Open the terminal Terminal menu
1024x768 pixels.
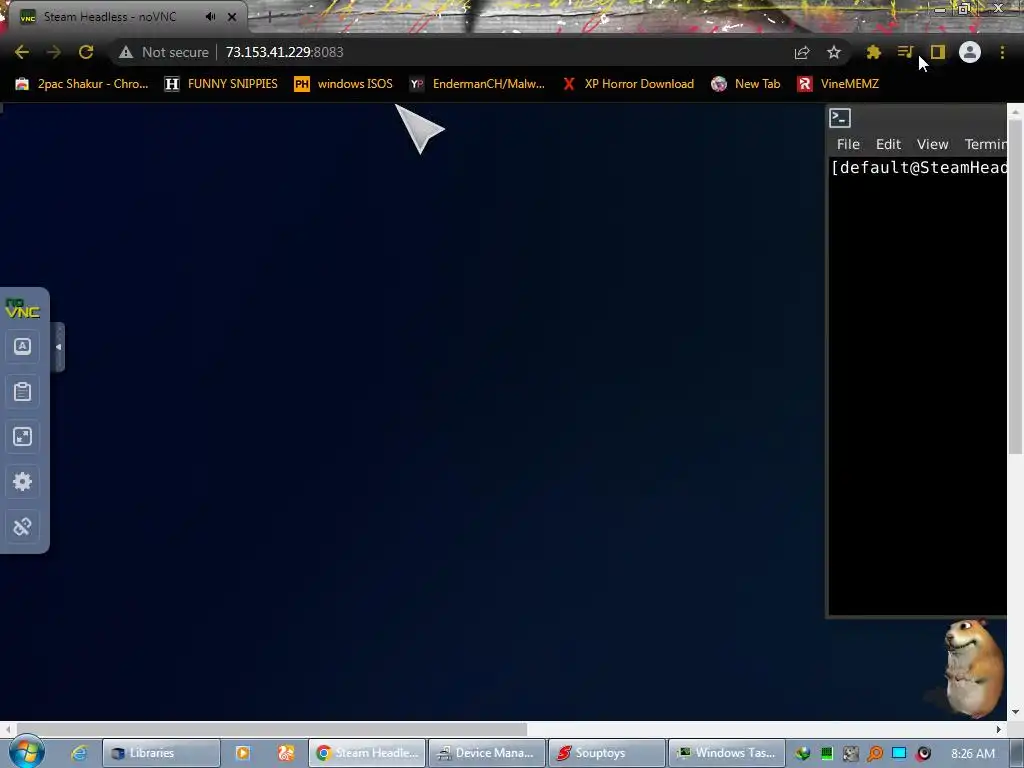click(985, 144)
